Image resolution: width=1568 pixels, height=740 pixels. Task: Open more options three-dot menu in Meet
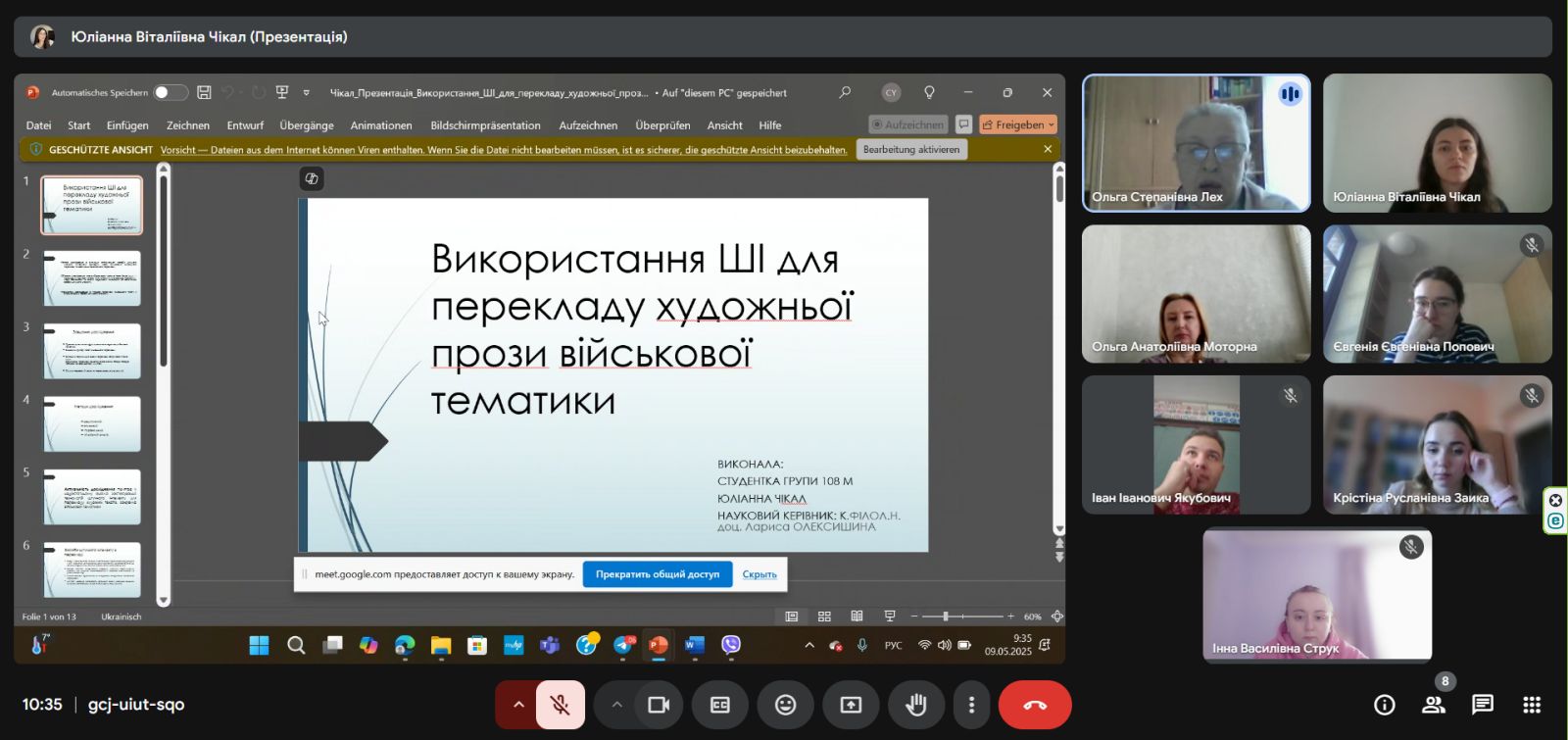[x=971, y=705]
